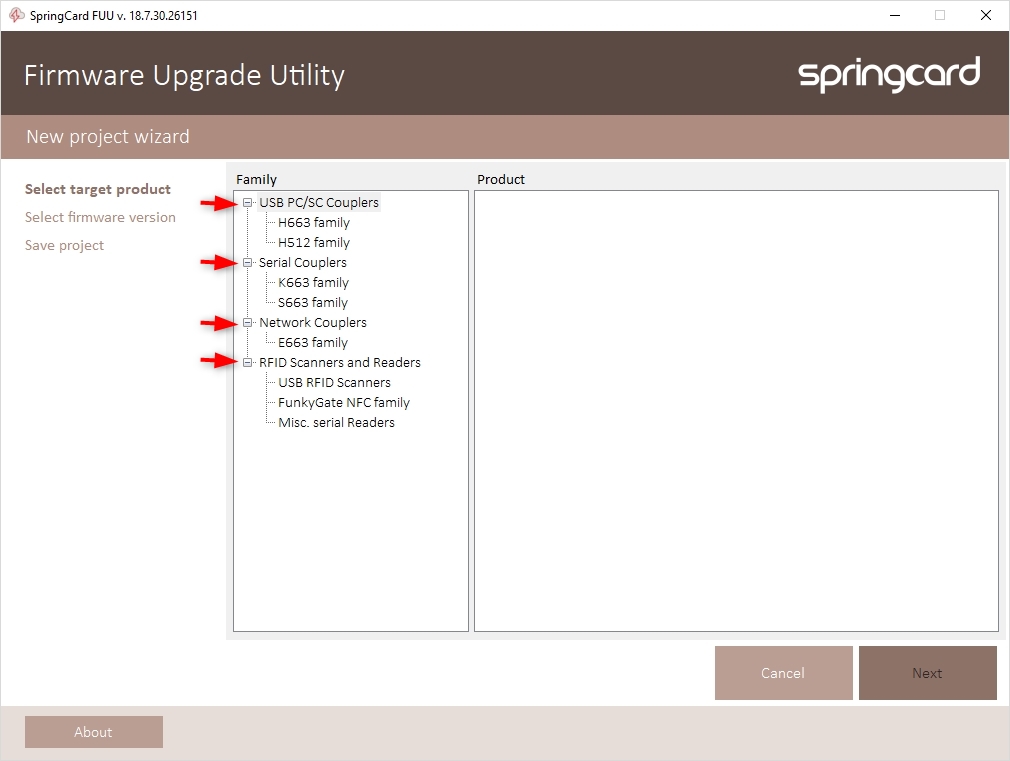
Task: Select H663 family
Action: pos(314,222)
